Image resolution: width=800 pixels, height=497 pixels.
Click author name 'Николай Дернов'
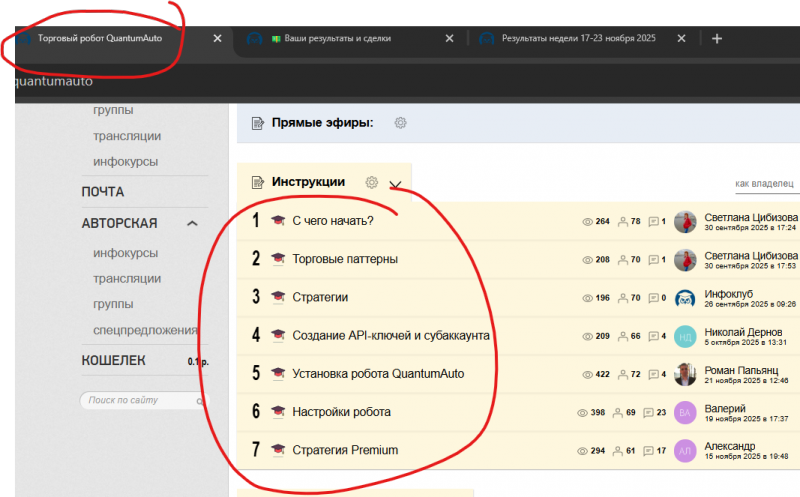tap(743, 332)
